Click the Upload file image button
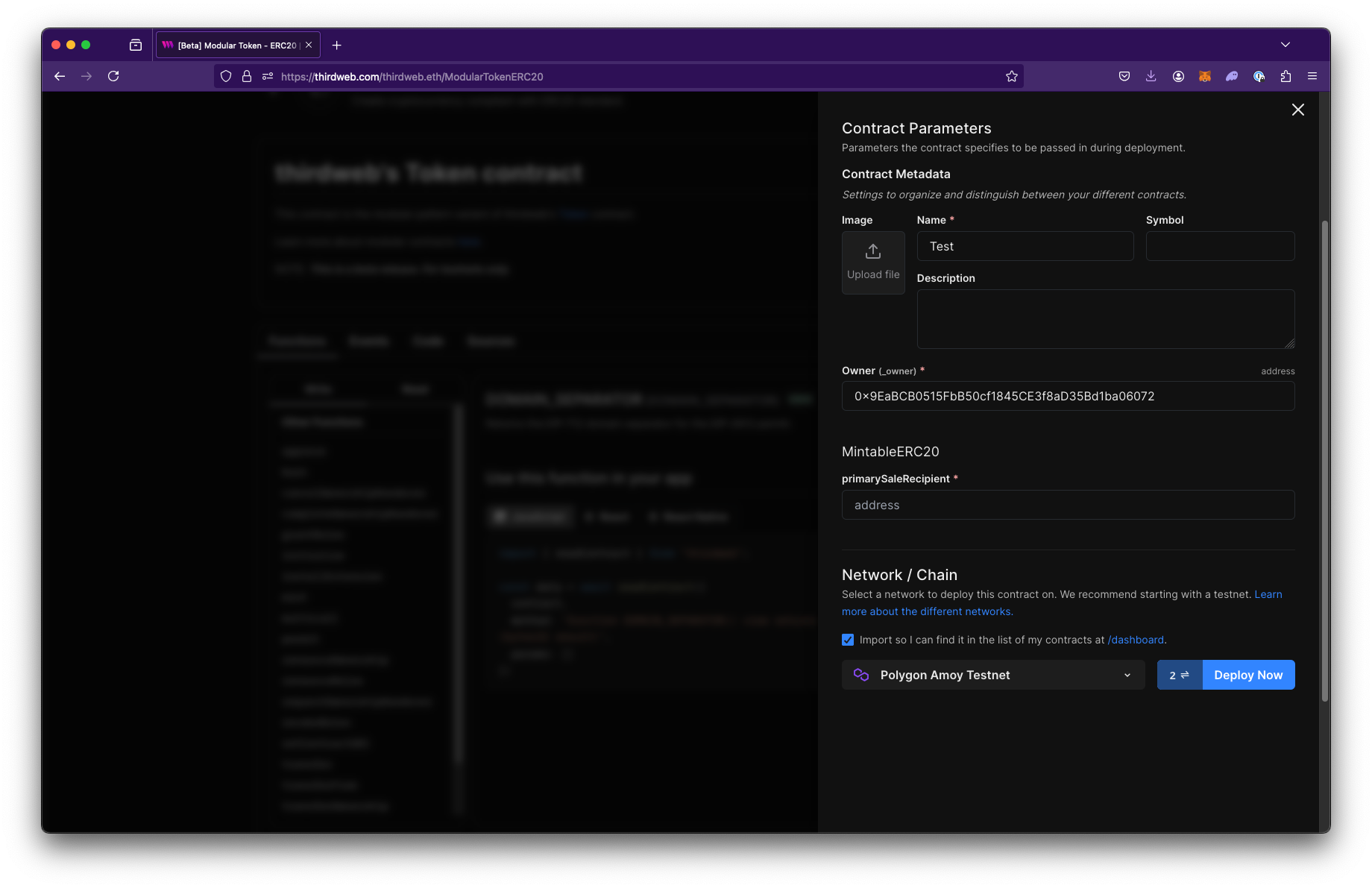 [873, 262]
